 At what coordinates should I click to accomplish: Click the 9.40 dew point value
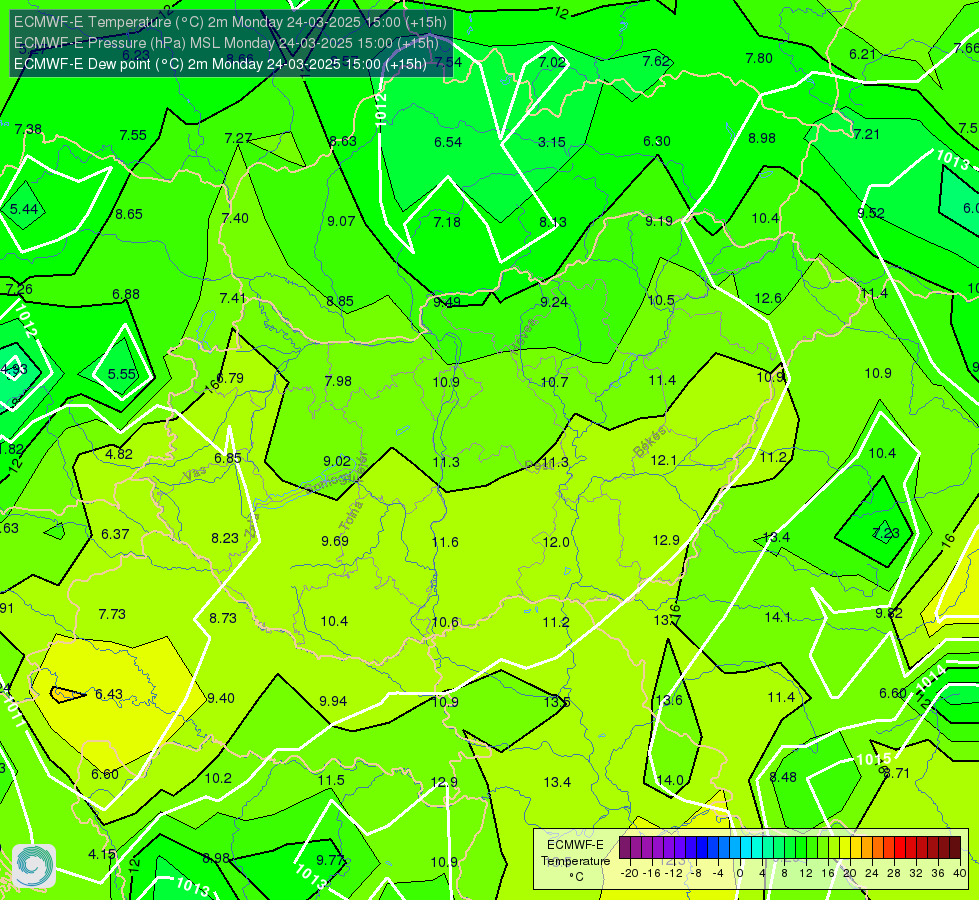pyautogui.click(x=221, y=698)
